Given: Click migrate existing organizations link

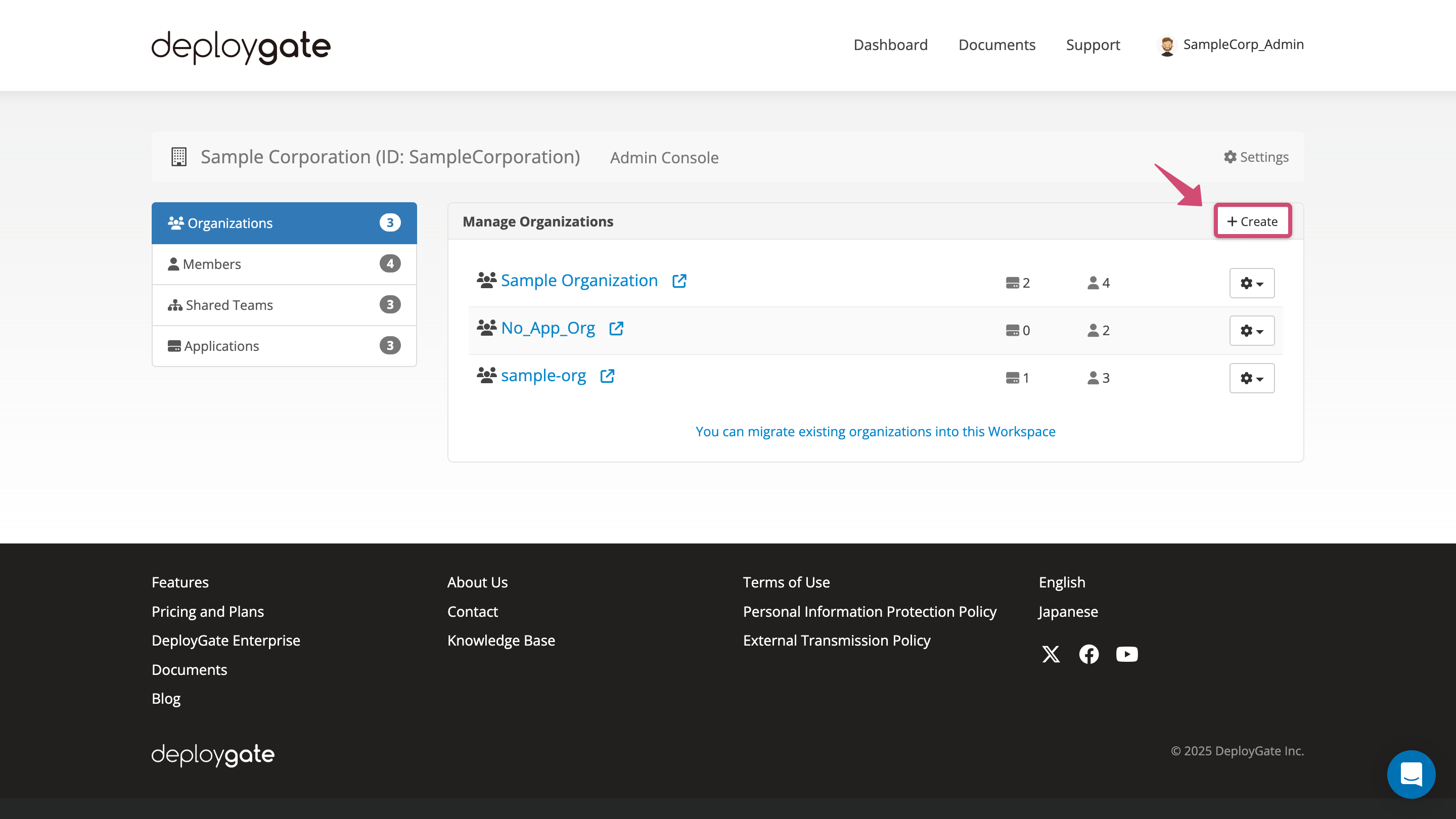Looking at the screenshot, I should click(x=875, y=431).
